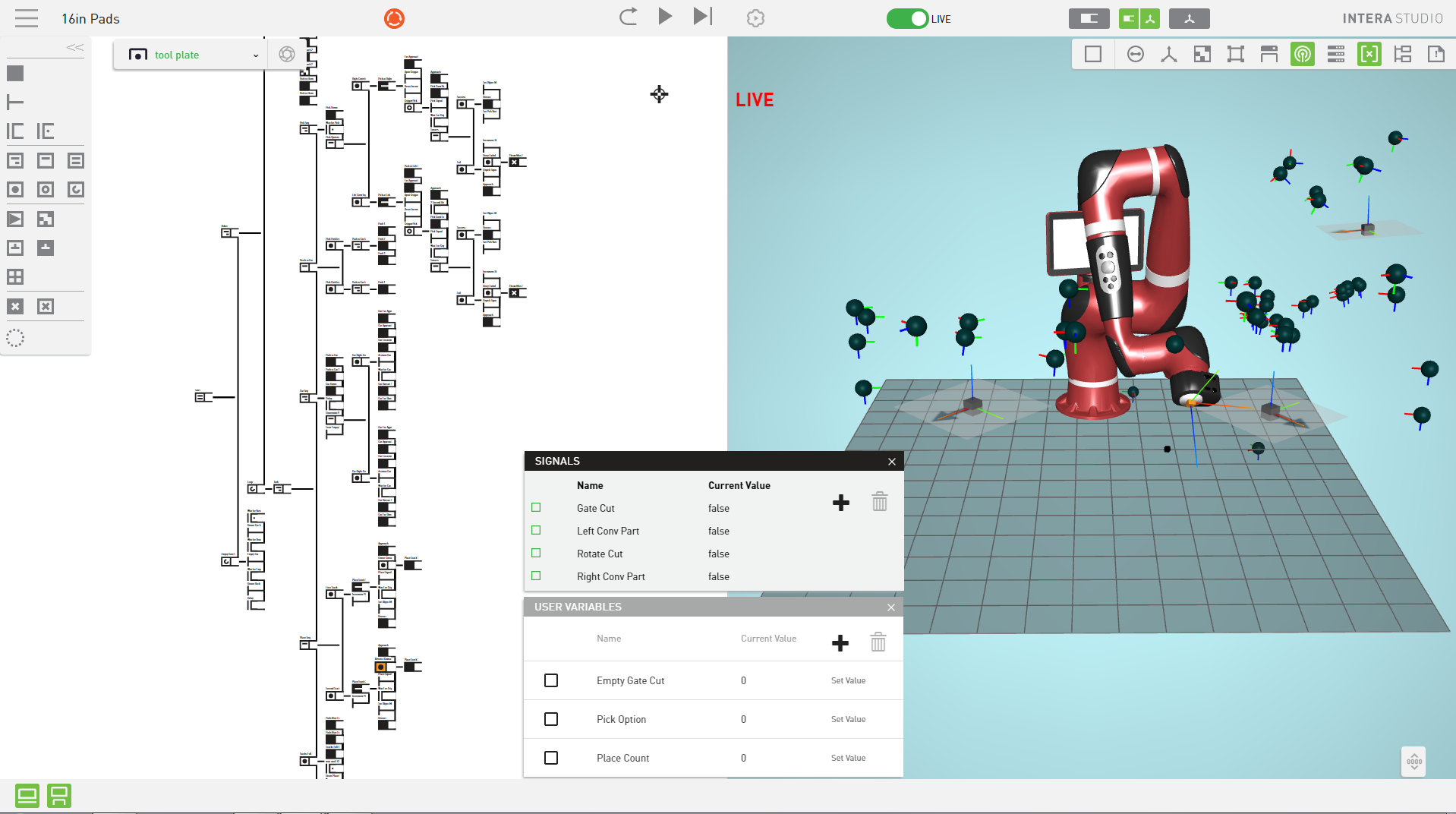Select the sequence branch node in palette
This screenshot has height=814, width=1456.
[x=15, y=102]
